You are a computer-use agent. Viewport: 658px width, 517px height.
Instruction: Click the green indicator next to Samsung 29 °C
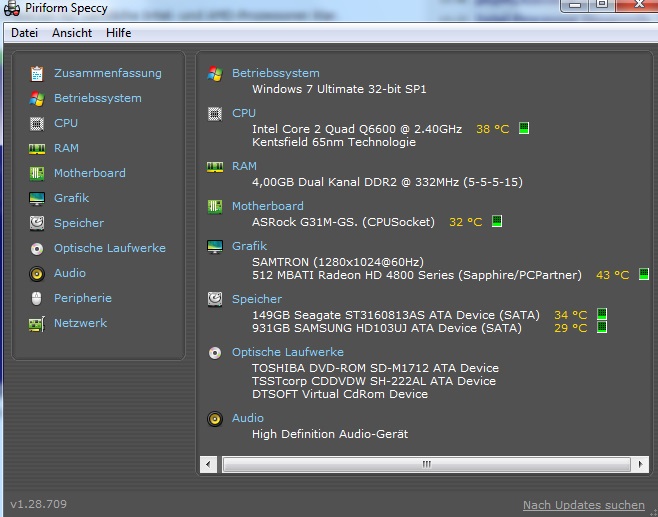(x=601, y=327)
